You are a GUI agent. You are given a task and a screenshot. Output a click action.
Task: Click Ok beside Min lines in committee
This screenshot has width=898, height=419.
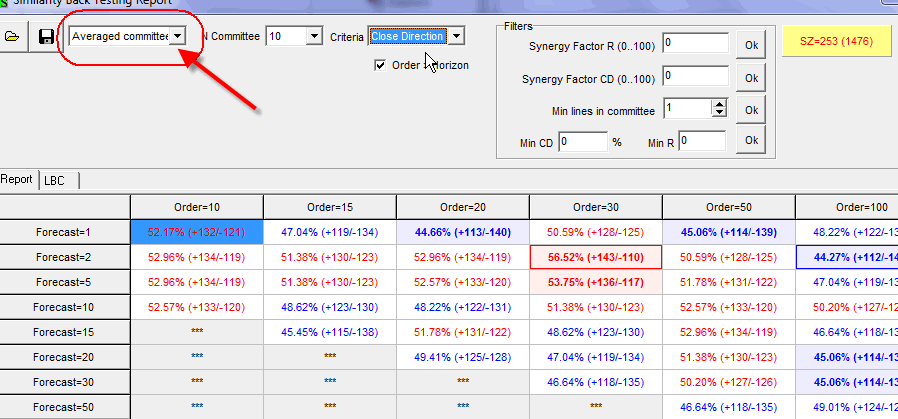[x=750, y=109]
